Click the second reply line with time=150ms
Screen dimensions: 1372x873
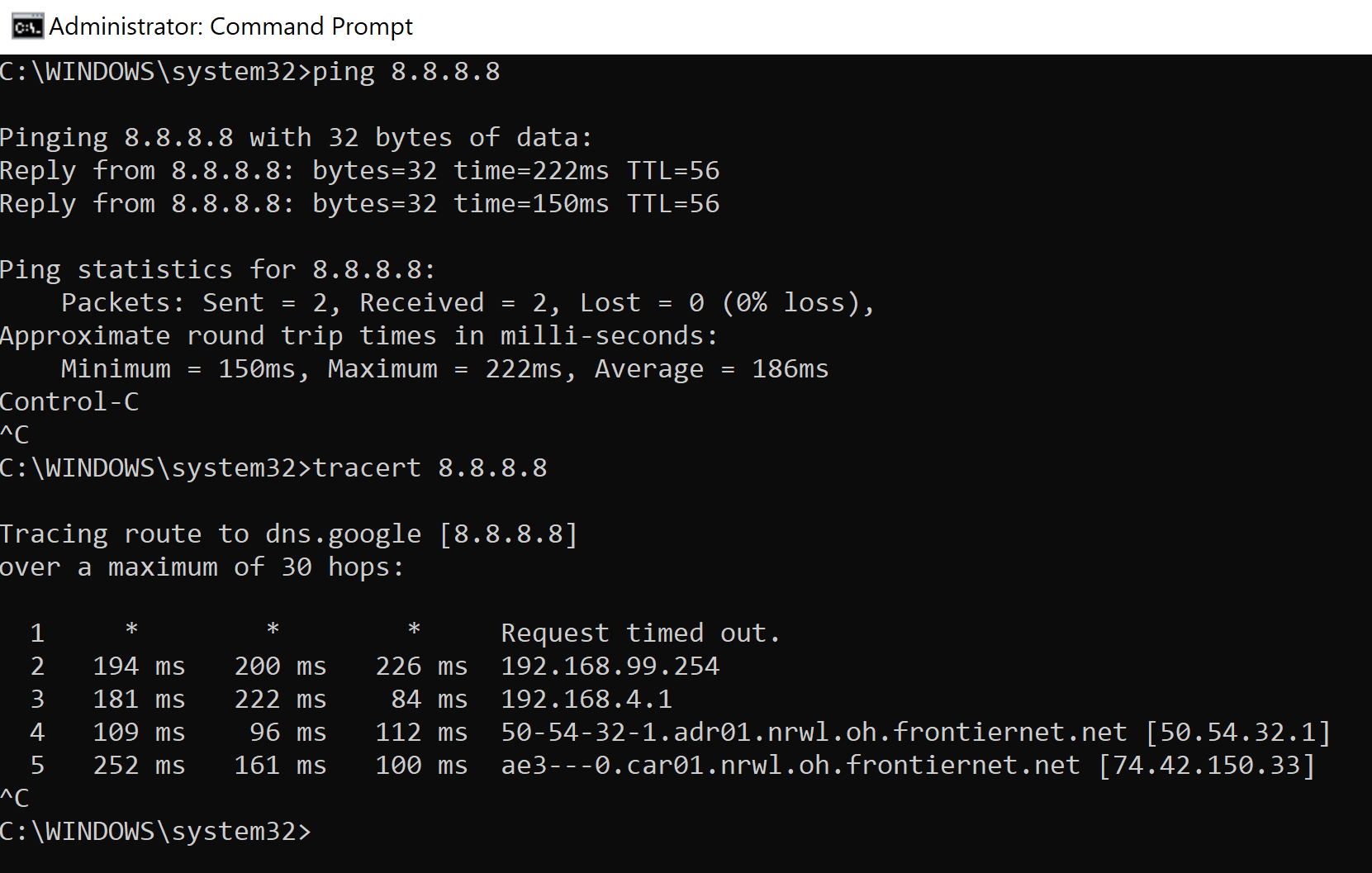point(359,204)
